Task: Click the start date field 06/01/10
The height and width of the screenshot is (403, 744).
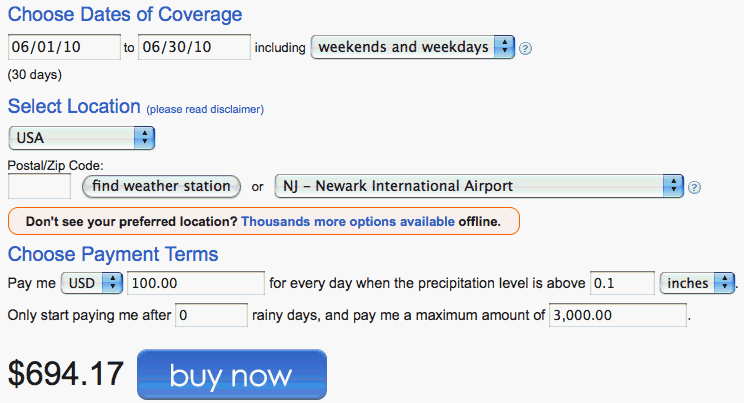Action: pos(63,47)
